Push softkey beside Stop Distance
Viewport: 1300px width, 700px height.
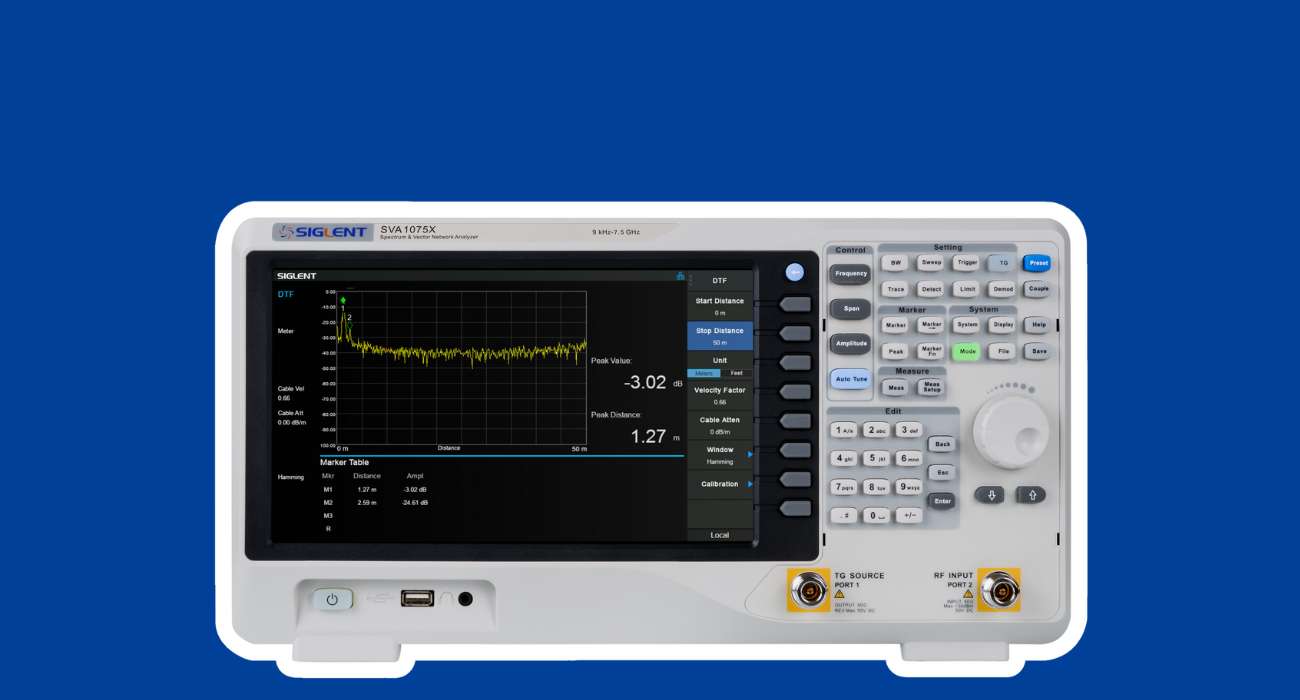[795, 333]
